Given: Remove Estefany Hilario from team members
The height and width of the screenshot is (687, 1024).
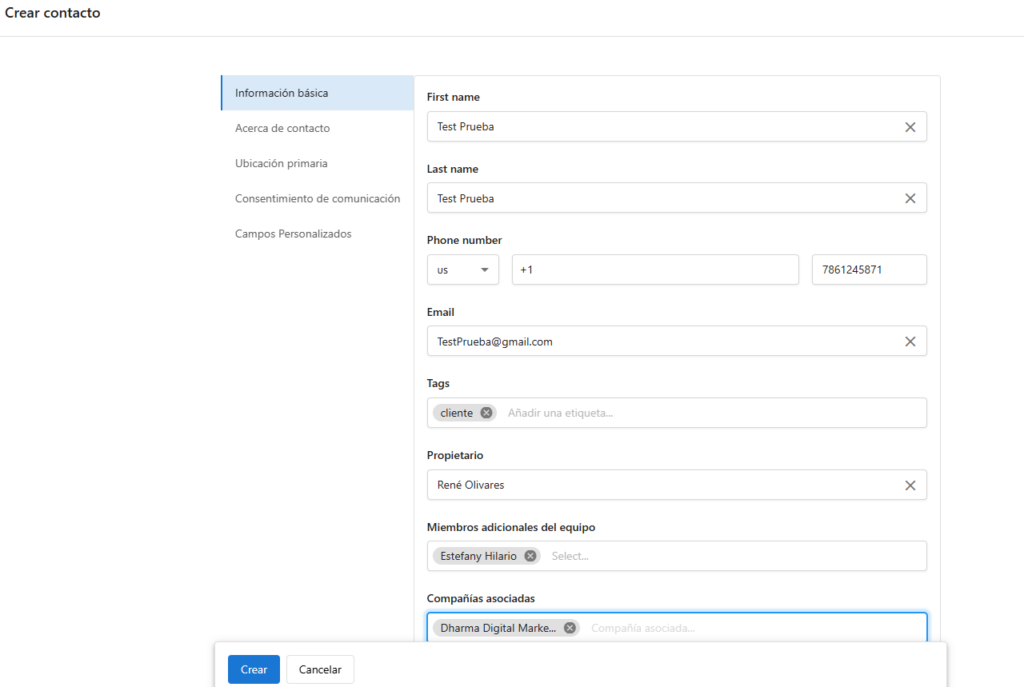Looking at the screenshot, I should 530,556.
